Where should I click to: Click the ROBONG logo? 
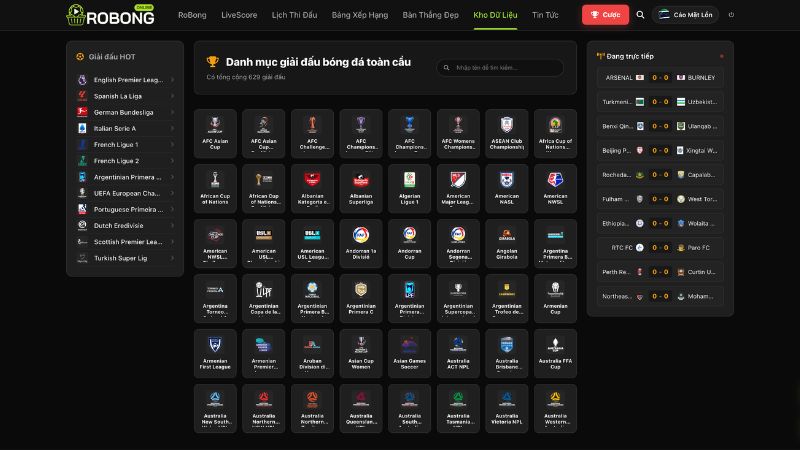coord(110,15)
